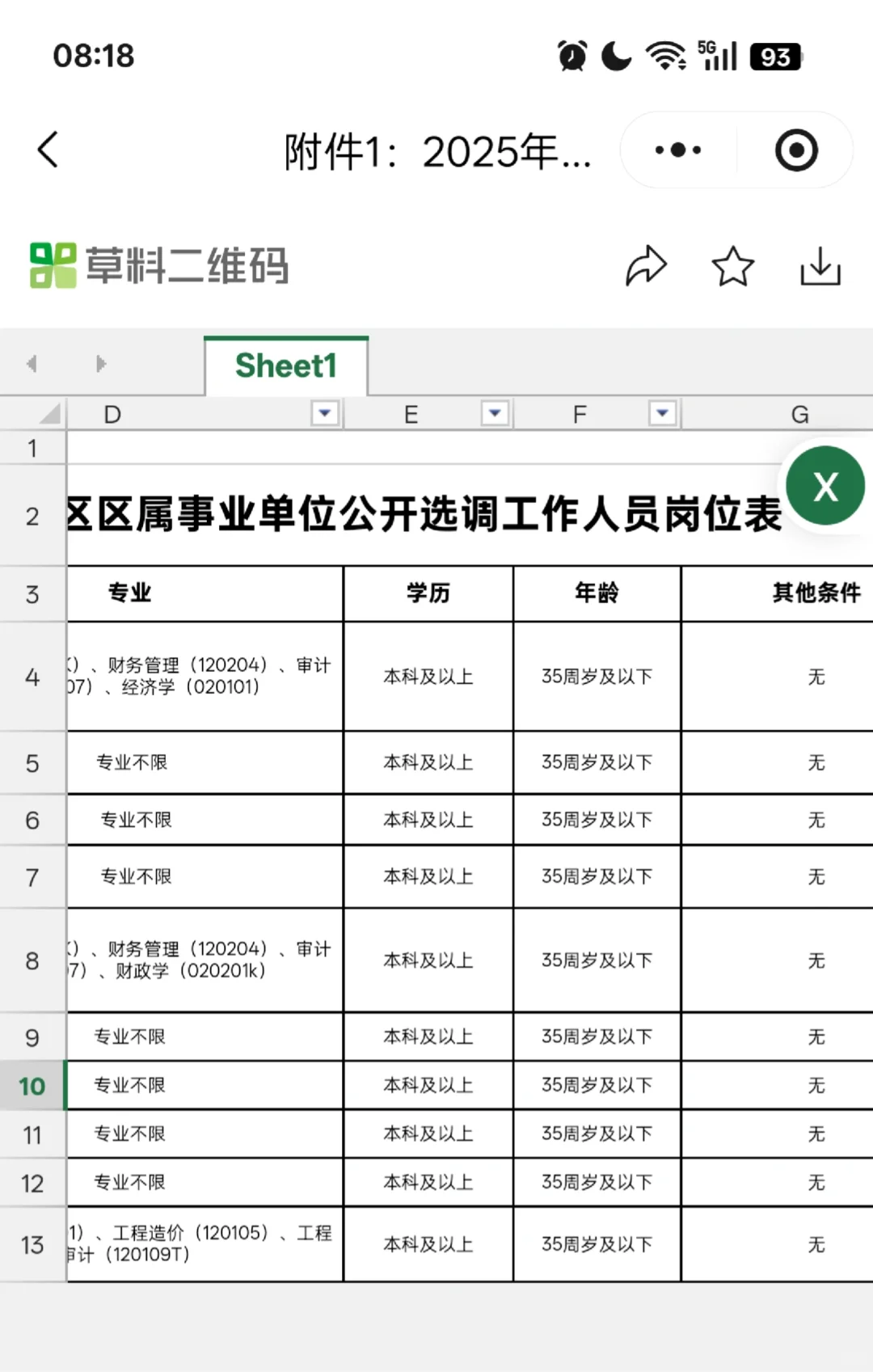Go to next sheet with right arrow
The width and height of the screenshot is (873, 1372).
pos(101,364)
